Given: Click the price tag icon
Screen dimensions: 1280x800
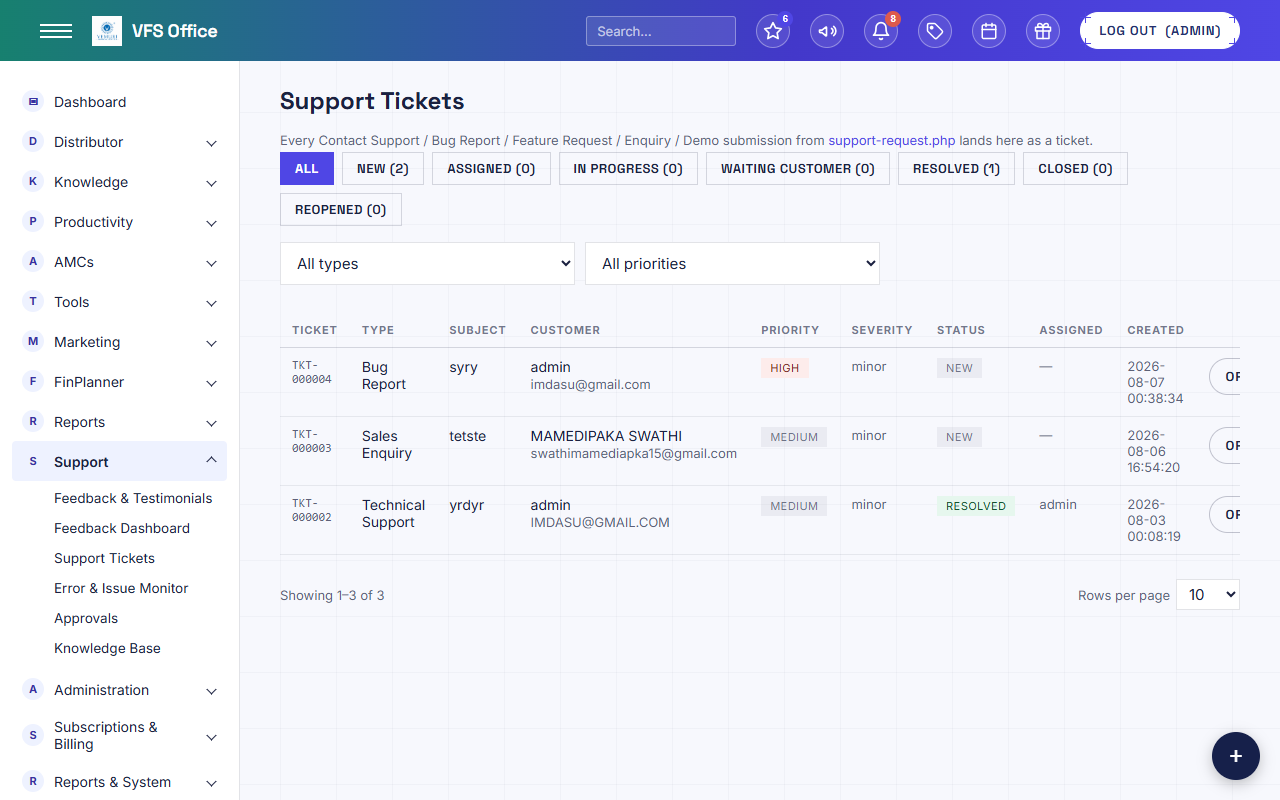Looking at the screenshot, I should click(935, 31).
